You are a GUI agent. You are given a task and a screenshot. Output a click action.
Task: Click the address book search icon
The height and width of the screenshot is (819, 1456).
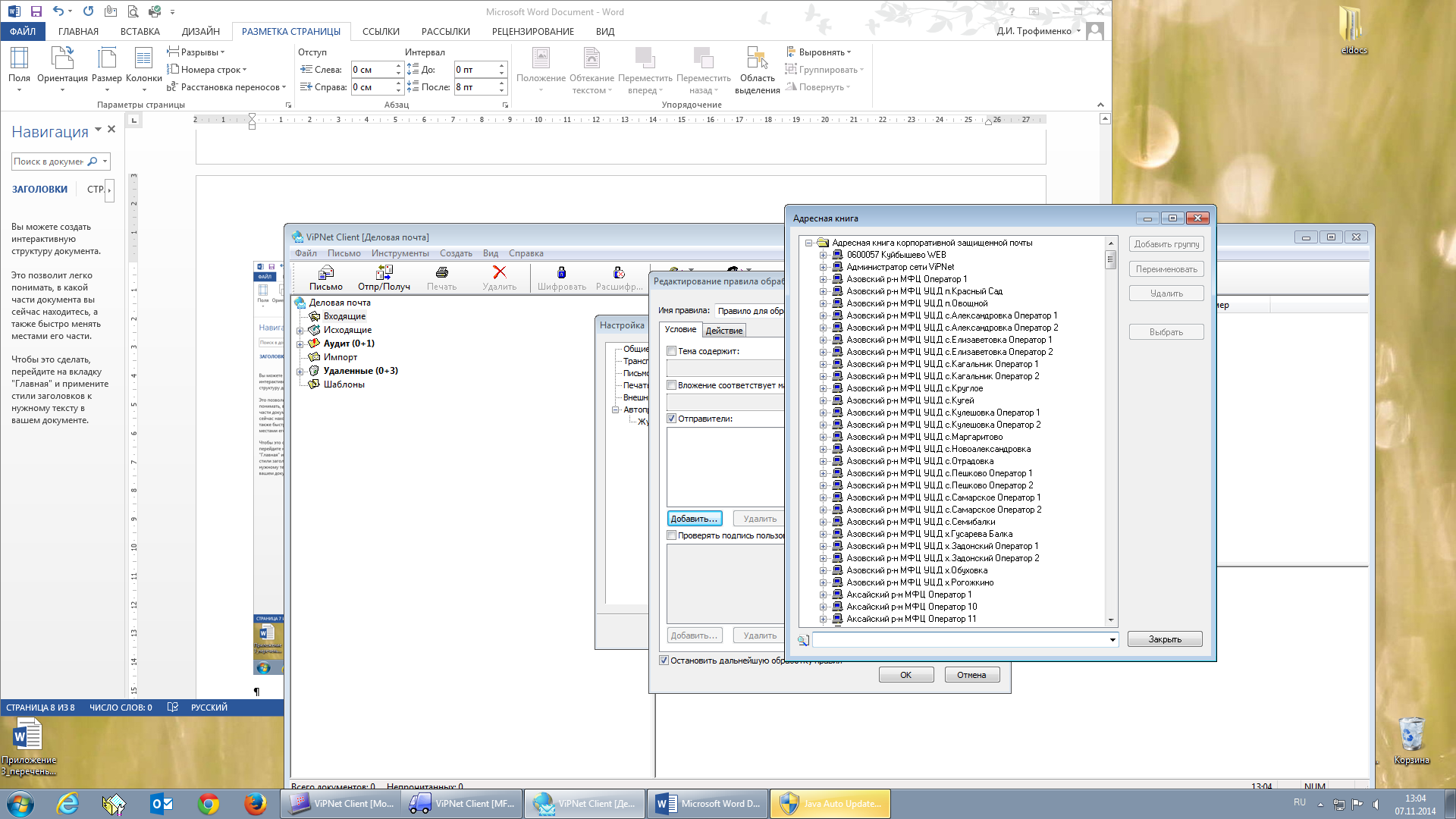click(x=803, y=640)
